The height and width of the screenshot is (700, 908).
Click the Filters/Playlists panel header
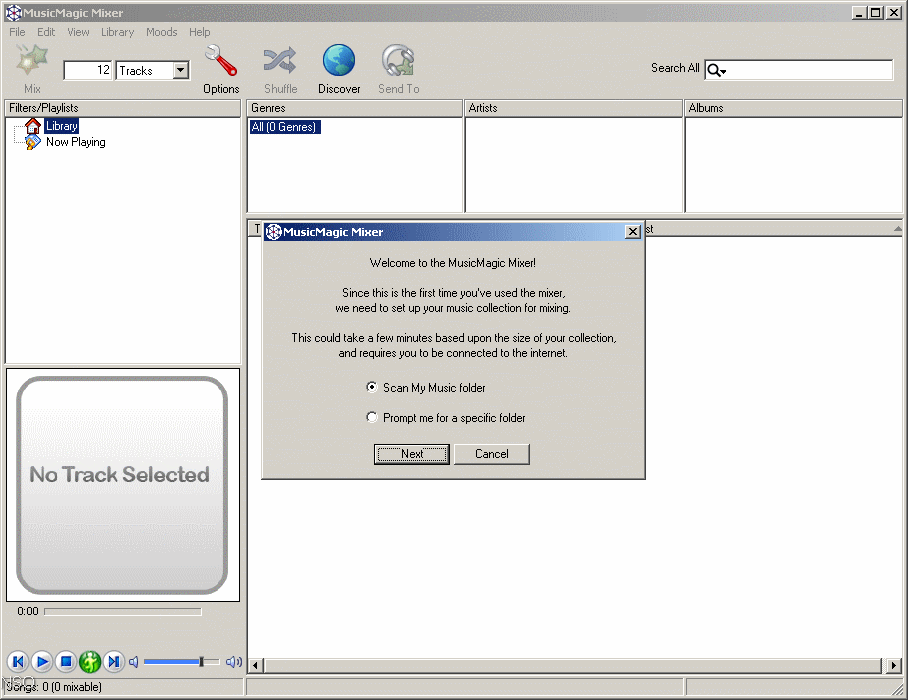point(123,108)
